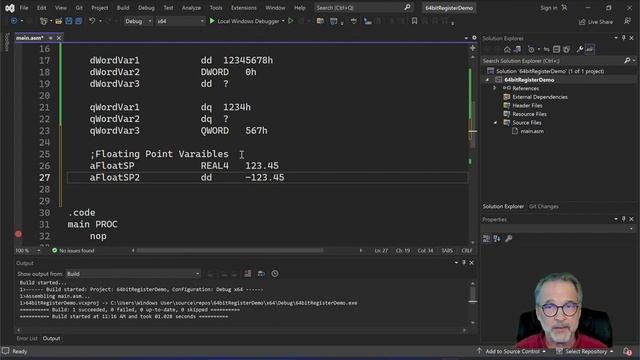
Task: Switch to the Error List tab
Action: [x=27, y=338]
